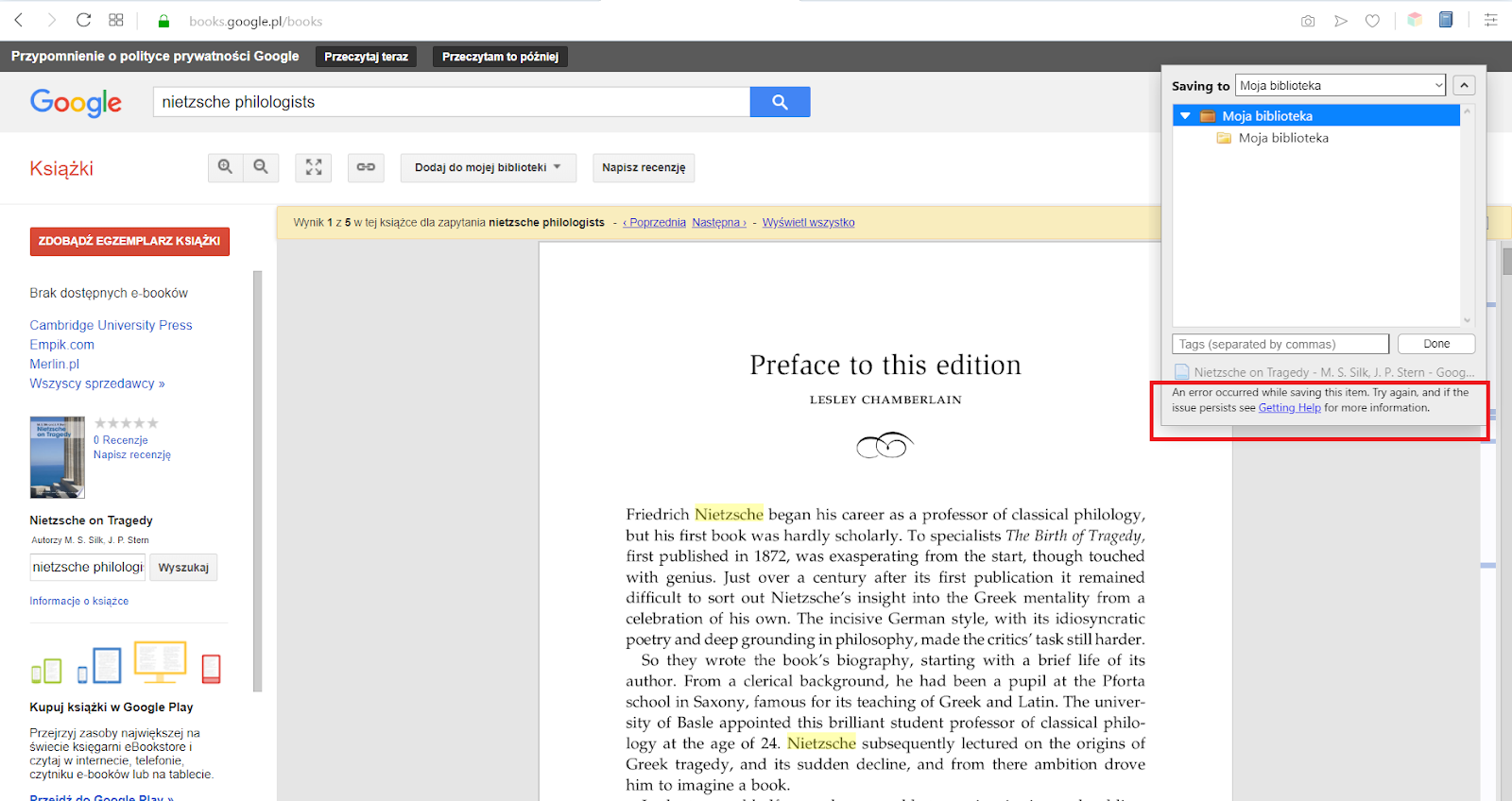This screenshot has height=801, width=1512.
Task: Open the camera snapshot icon
Action: 1308,21
